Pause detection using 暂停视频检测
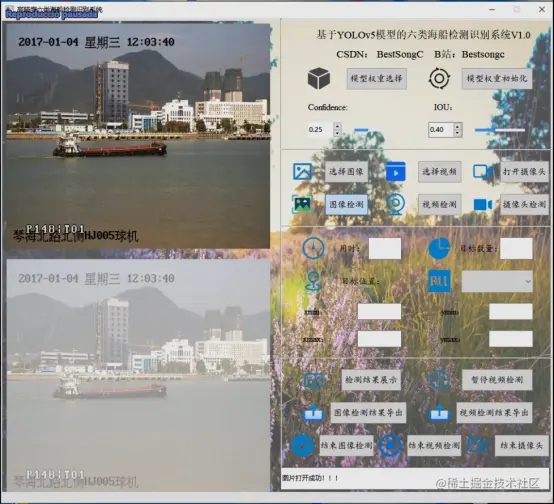Viewport: 554px width, 504px height. pyautogui.click(x=497, y=380)
